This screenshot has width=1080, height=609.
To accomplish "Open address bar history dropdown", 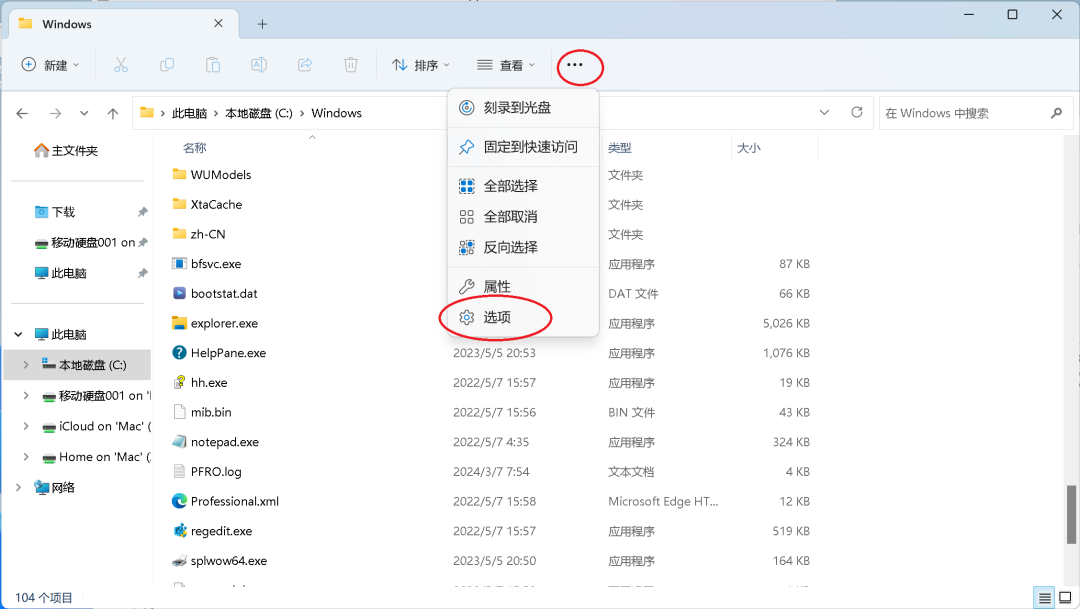I will (x=824, y=112).
